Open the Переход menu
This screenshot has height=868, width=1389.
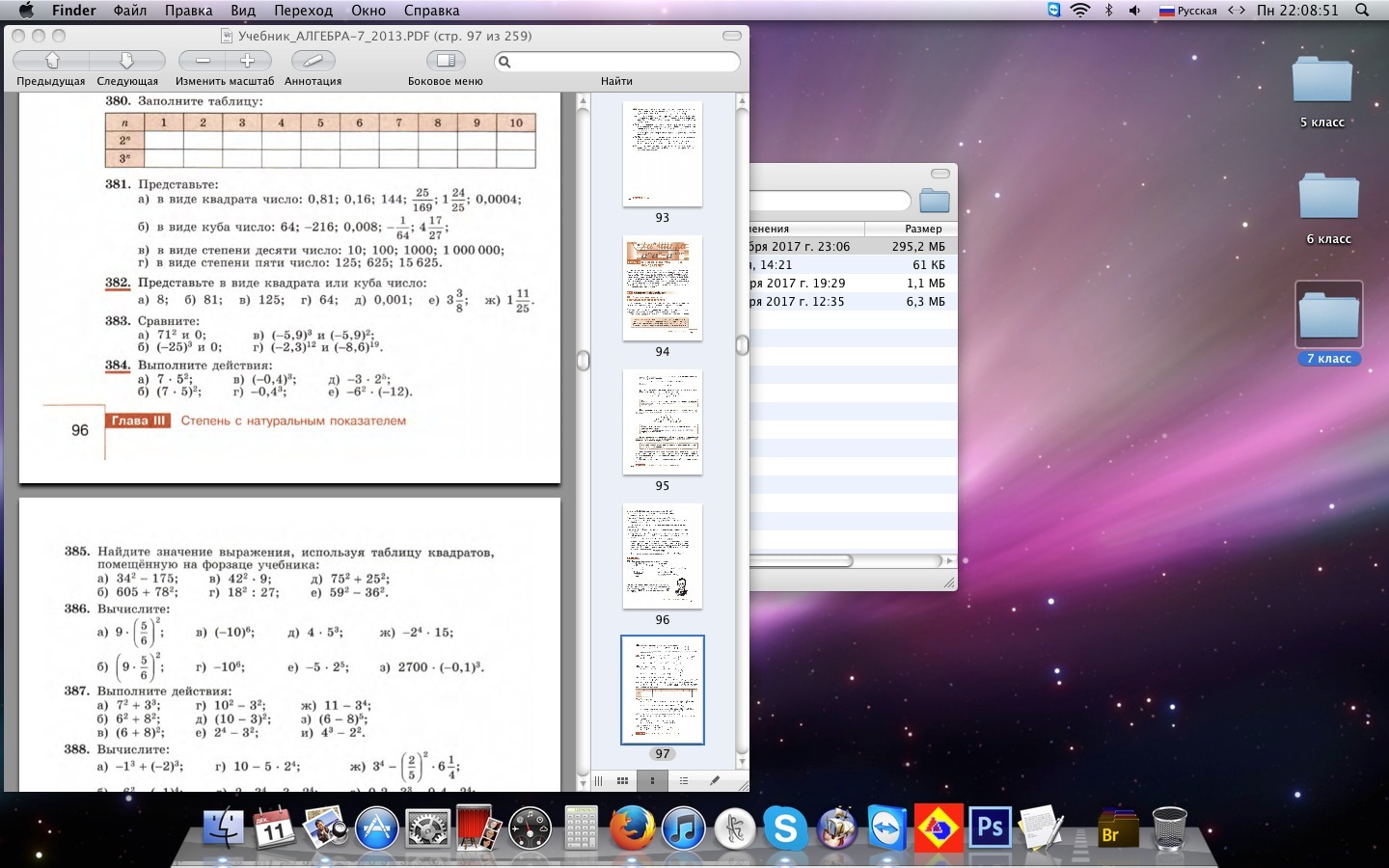pyautogui.click(x=303, y=11)
